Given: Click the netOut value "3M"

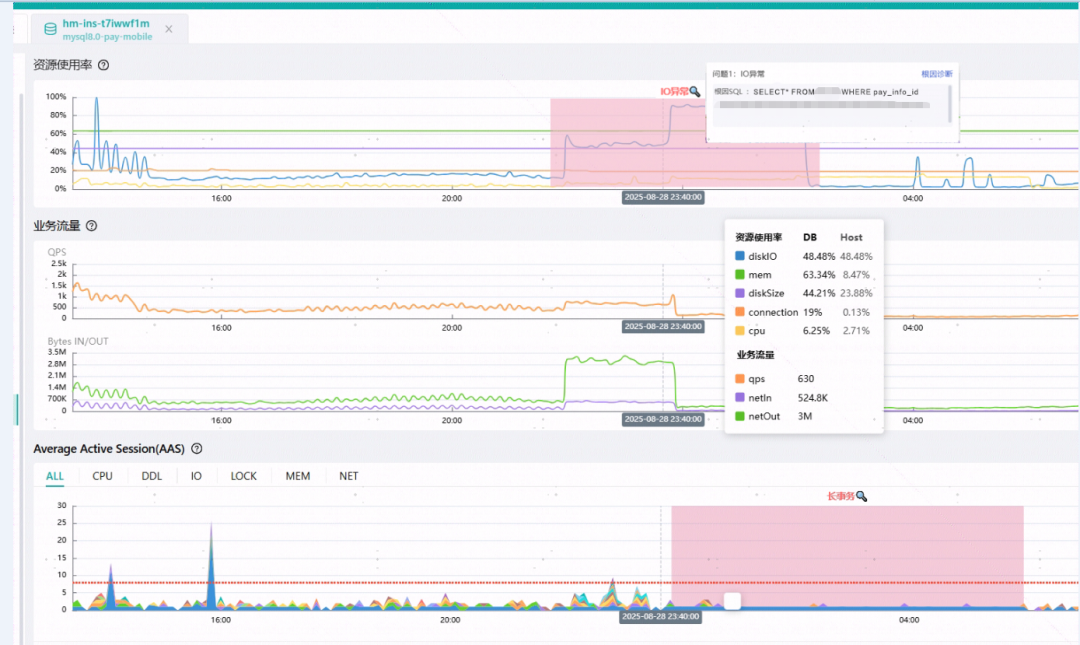Looking at the screenshot, I should pos(805,416).
